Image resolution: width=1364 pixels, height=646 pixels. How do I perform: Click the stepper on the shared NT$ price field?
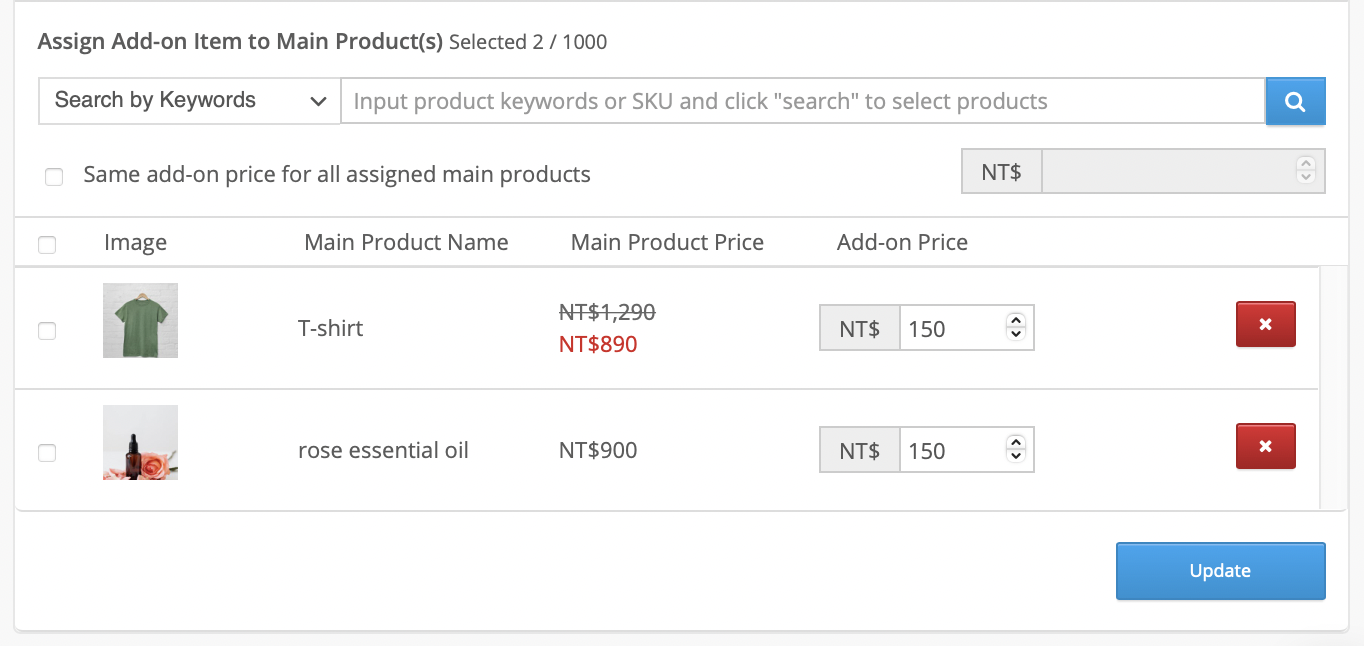point(1305,170)
